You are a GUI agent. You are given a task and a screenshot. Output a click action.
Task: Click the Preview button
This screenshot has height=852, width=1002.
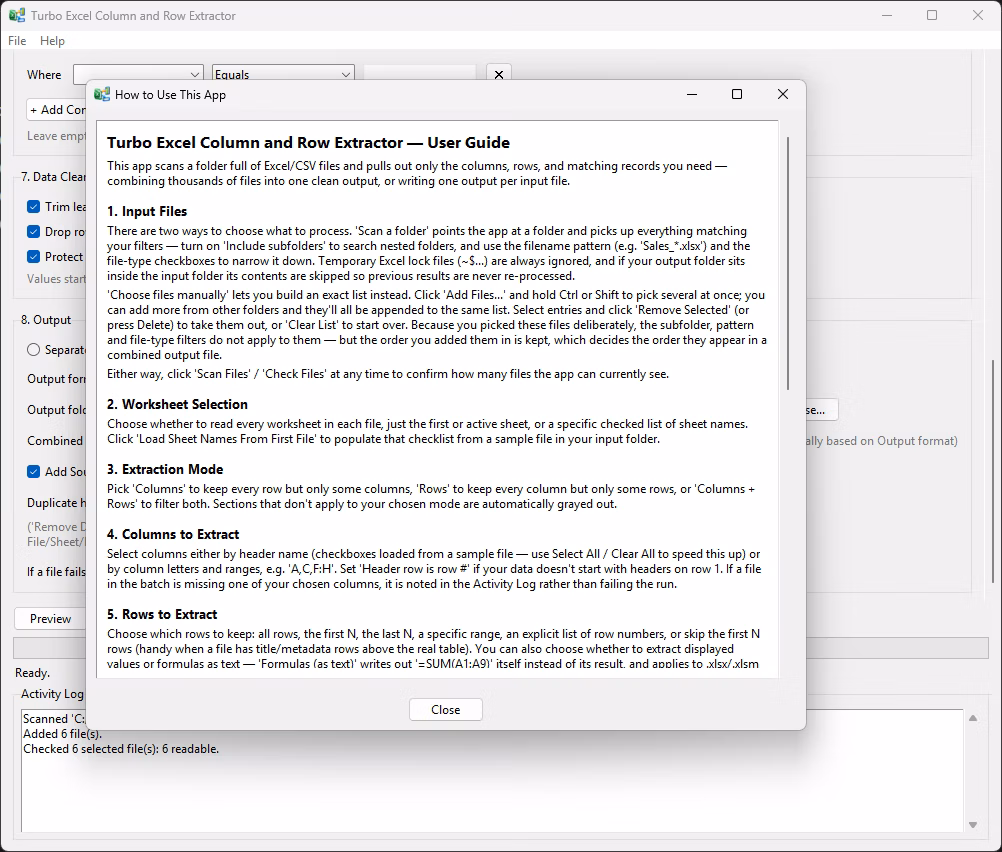point(50,619)
